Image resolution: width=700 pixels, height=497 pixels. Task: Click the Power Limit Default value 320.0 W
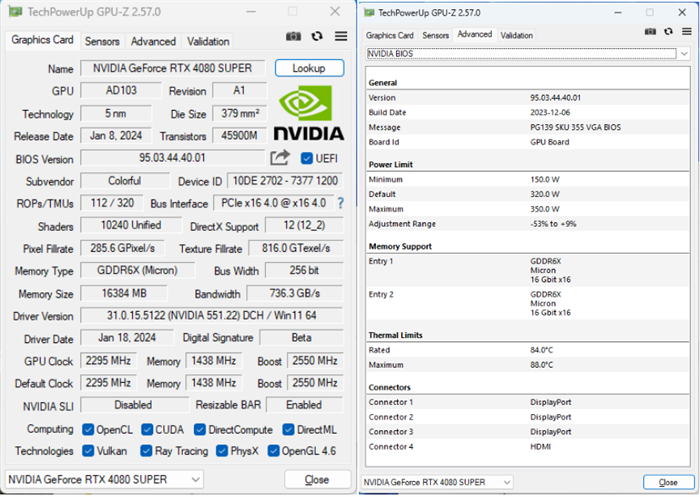pos(545,194)
